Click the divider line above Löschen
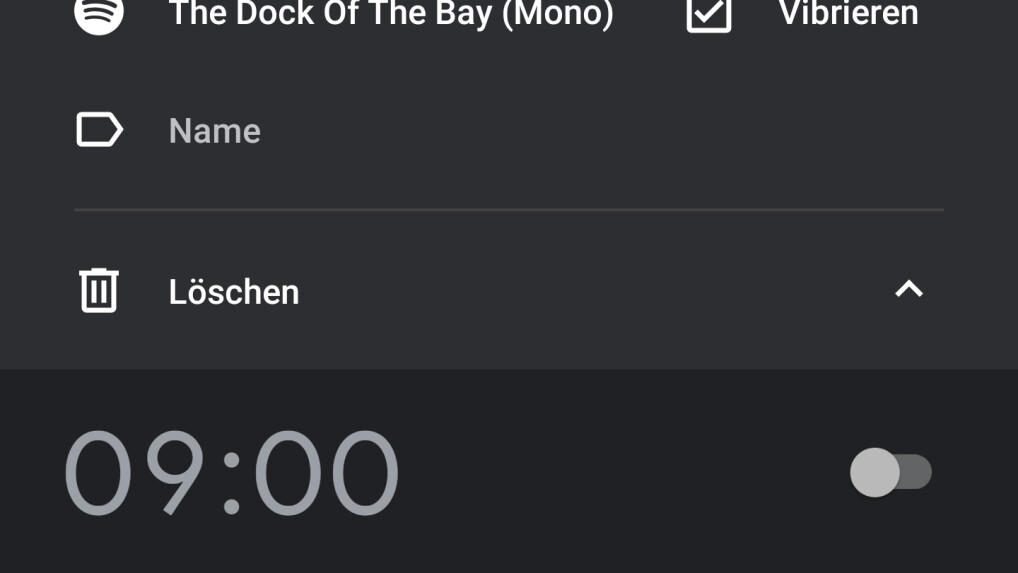Screen dimensions: 1018x573 (x=508, y=210)
